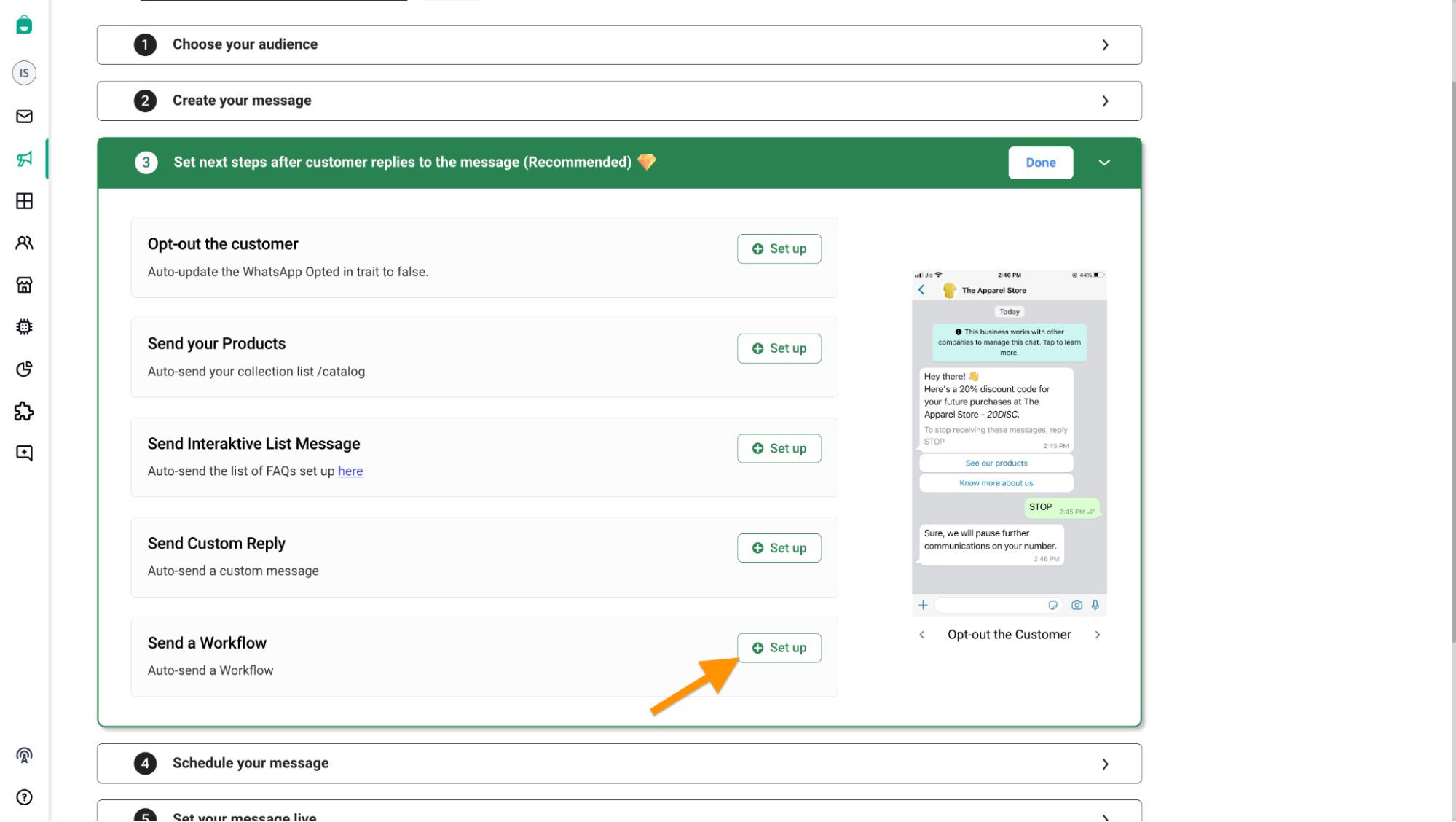Open the Email campaigns section
This screenshot has height=822, width=1456.
(24, 117)
